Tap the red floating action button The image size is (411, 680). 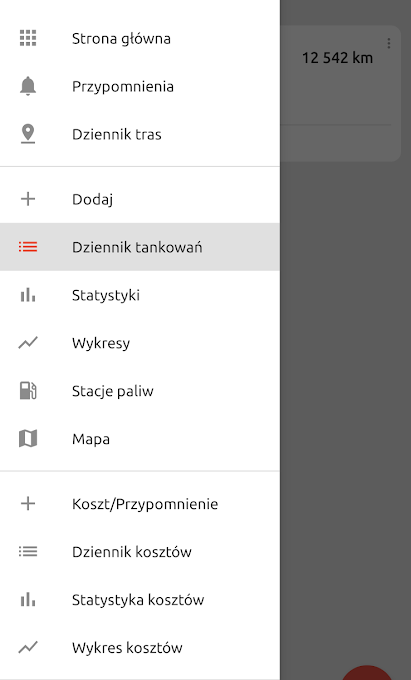[367, 673]
